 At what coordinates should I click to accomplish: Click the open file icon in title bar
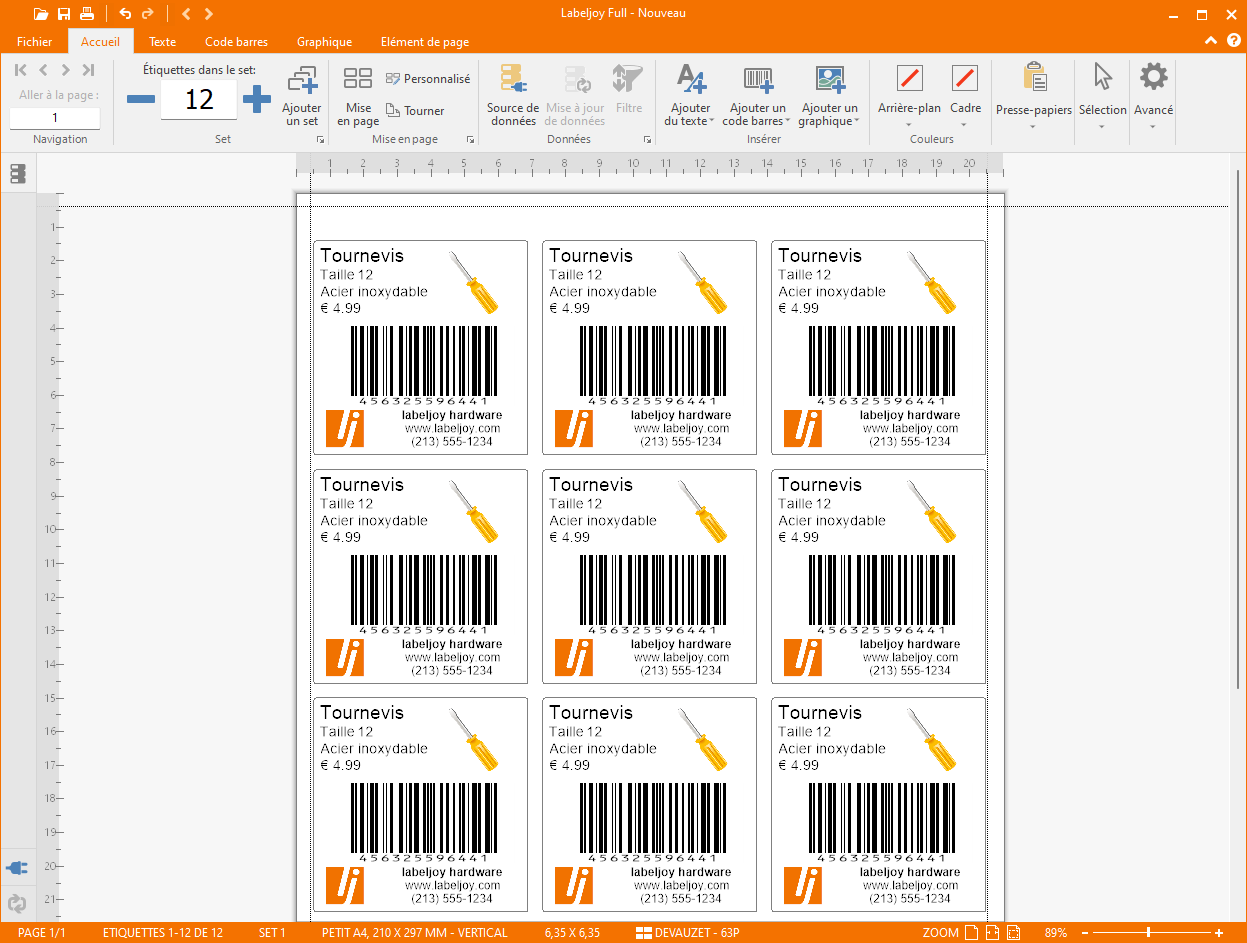(40, 14)
